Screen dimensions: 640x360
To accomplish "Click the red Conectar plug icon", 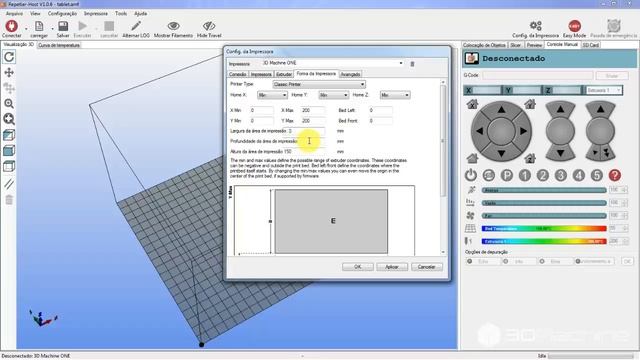I will coord(11,26).
